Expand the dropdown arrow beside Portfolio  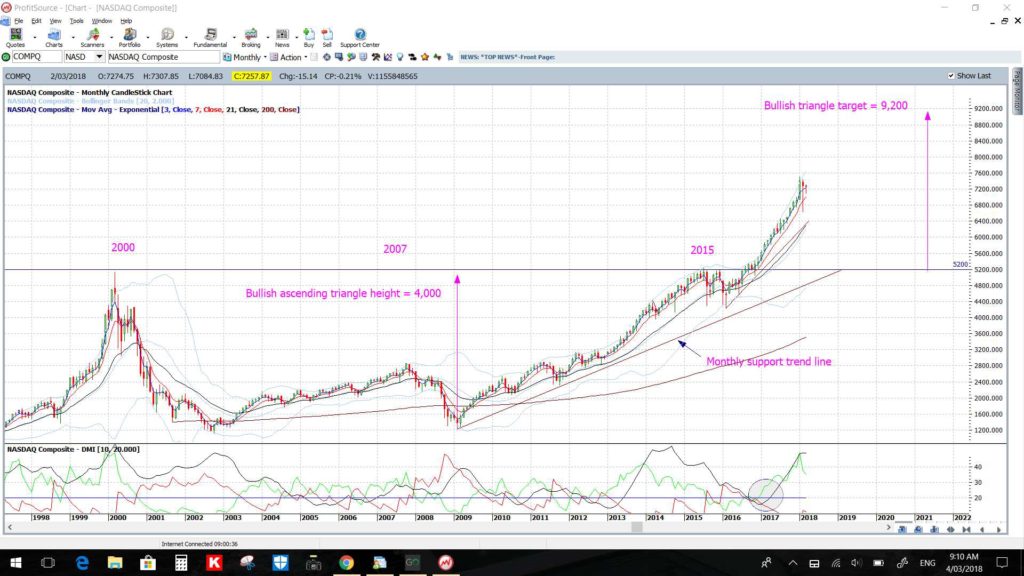coord(148,37)
